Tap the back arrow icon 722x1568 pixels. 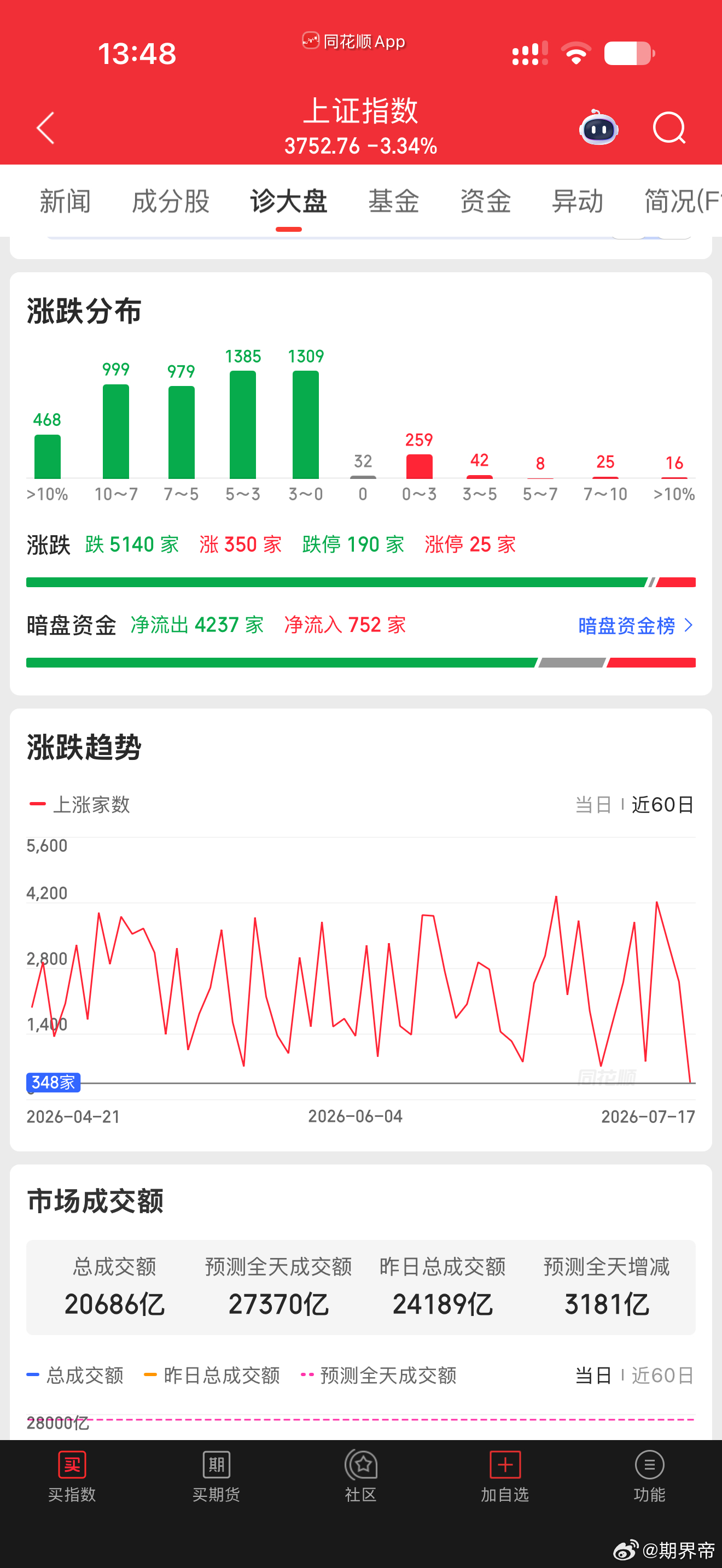[45, 128]
